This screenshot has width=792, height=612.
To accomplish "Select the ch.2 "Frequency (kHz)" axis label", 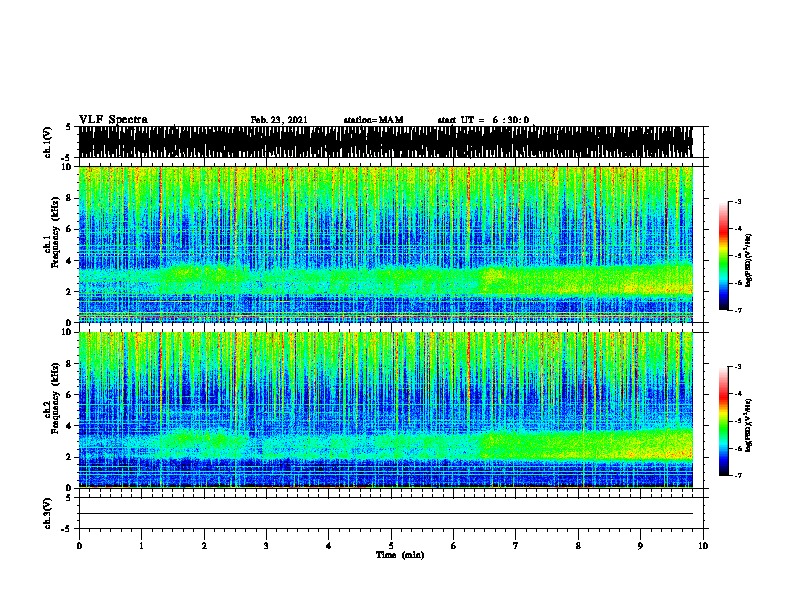I will (x=55, y=398).
